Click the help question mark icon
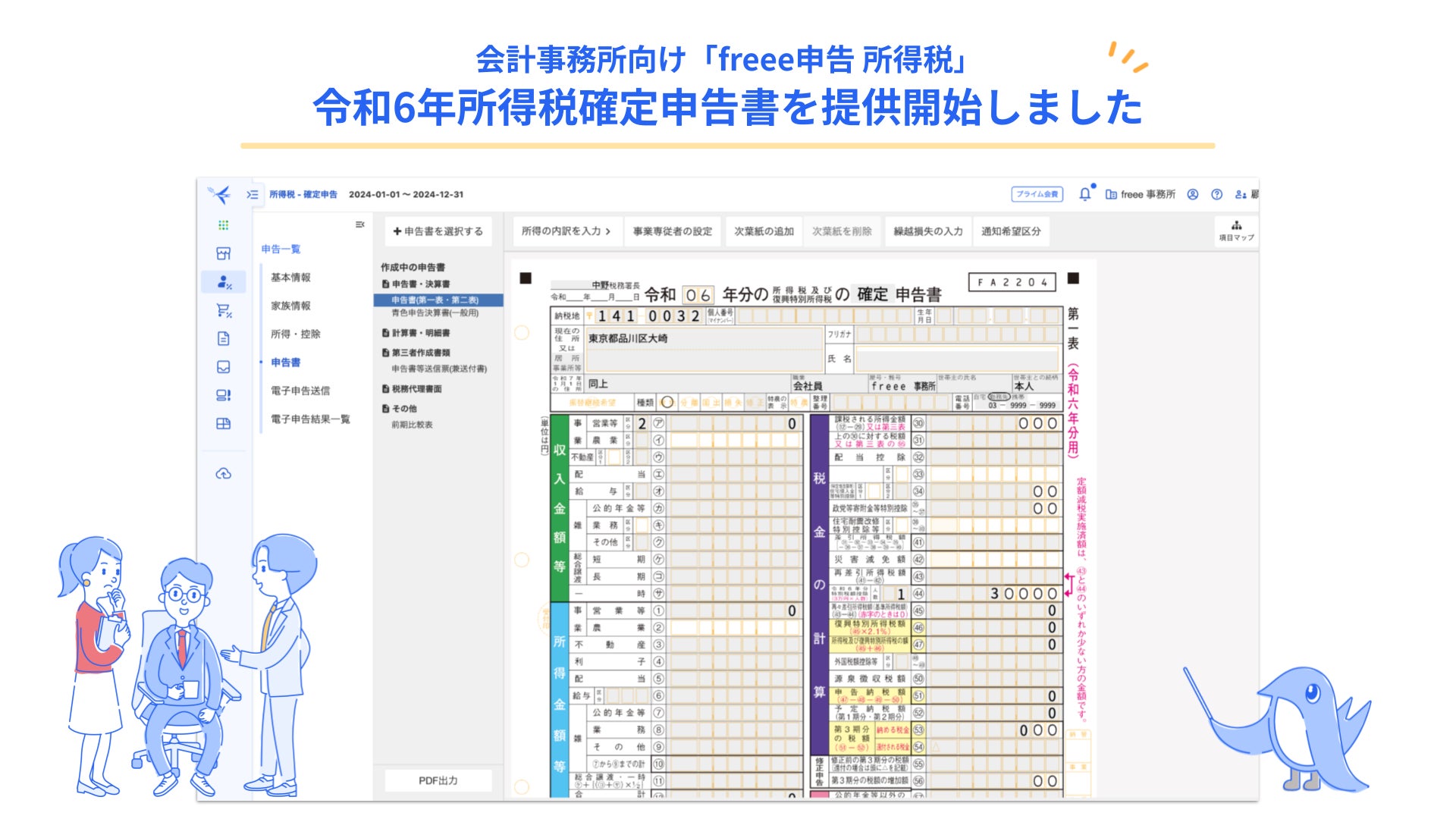The image size is (1456, 819). pyautogui.click(x=1216, y=194)
